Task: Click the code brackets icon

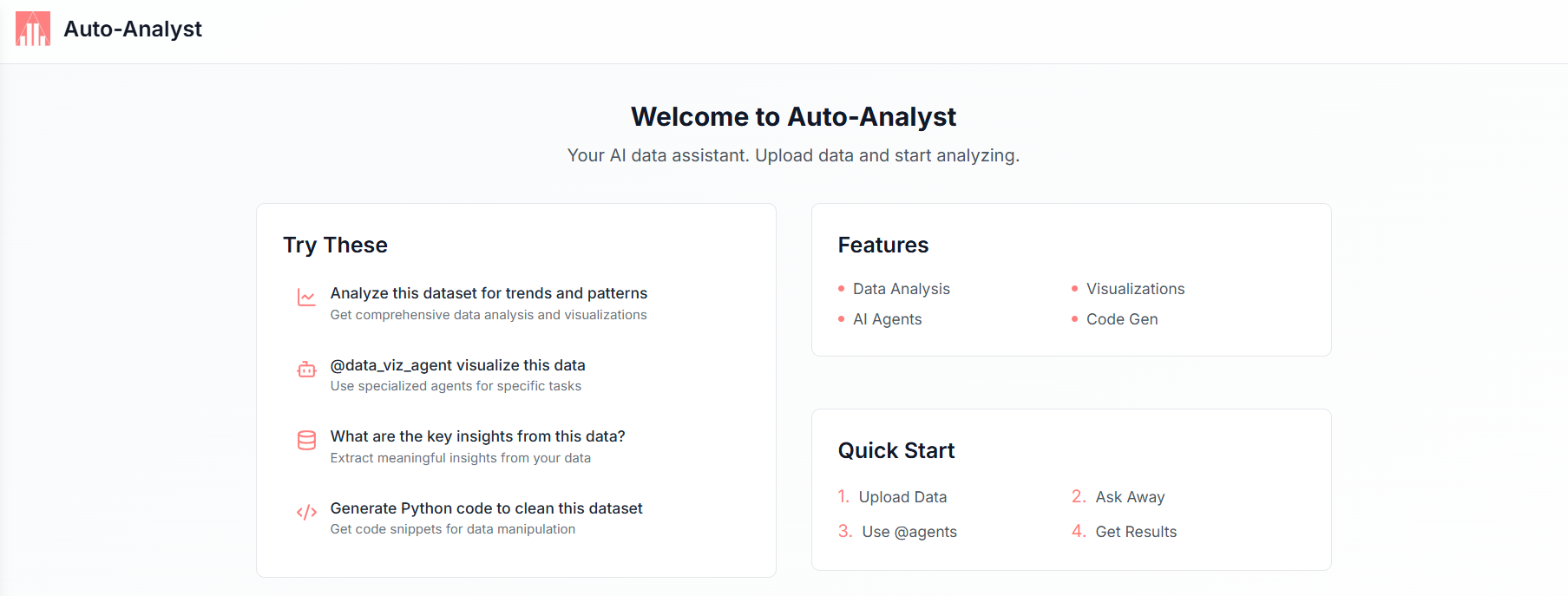Action: 306,512
